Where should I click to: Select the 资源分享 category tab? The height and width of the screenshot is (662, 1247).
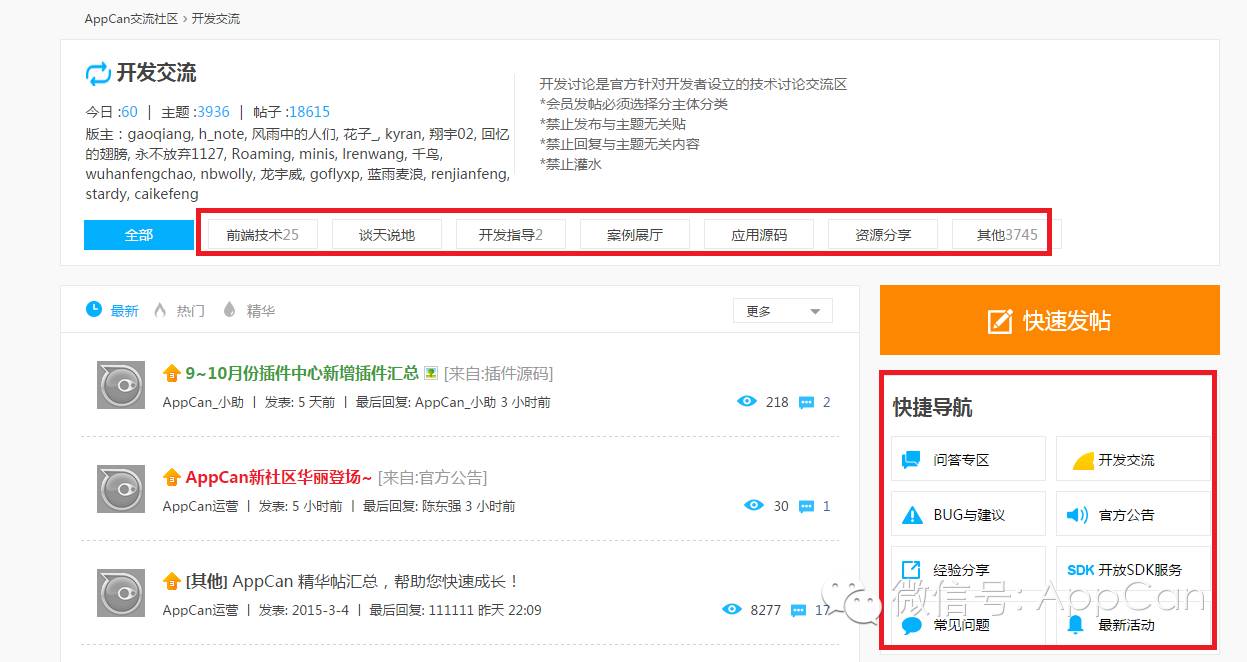tap(883, 235)
